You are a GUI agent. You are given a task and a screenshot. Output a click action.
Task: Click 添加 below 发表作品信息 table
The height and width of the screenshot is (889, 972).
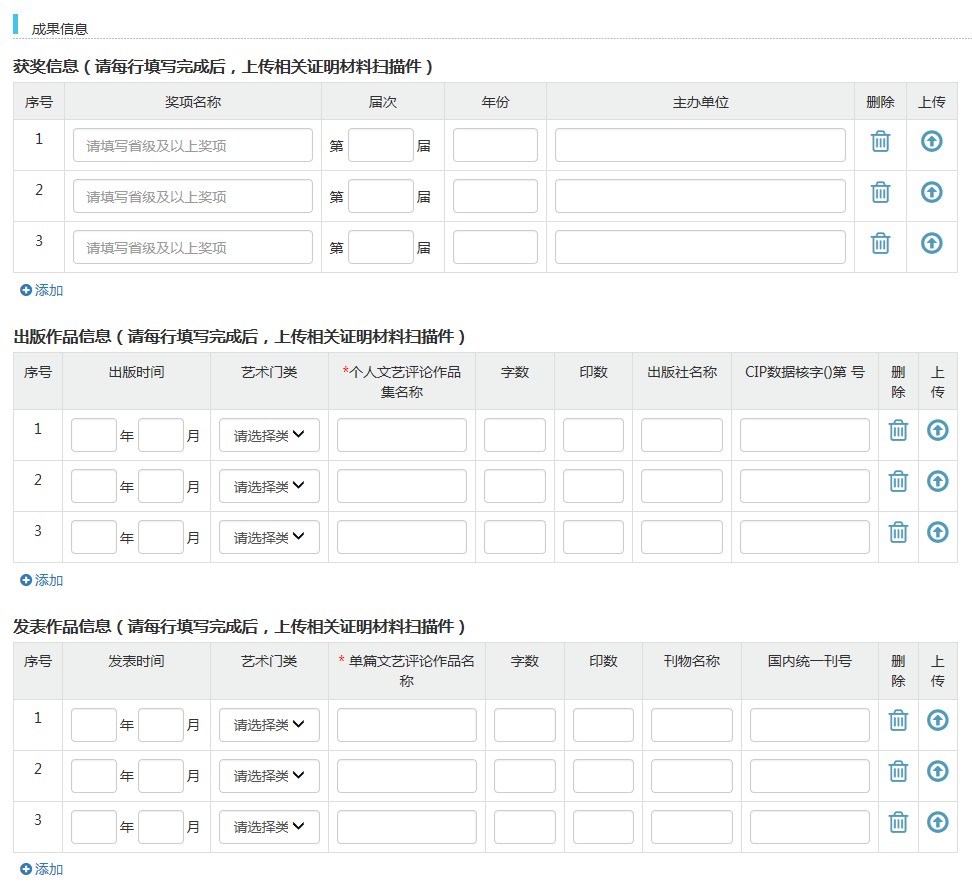[x=42, y=869]
